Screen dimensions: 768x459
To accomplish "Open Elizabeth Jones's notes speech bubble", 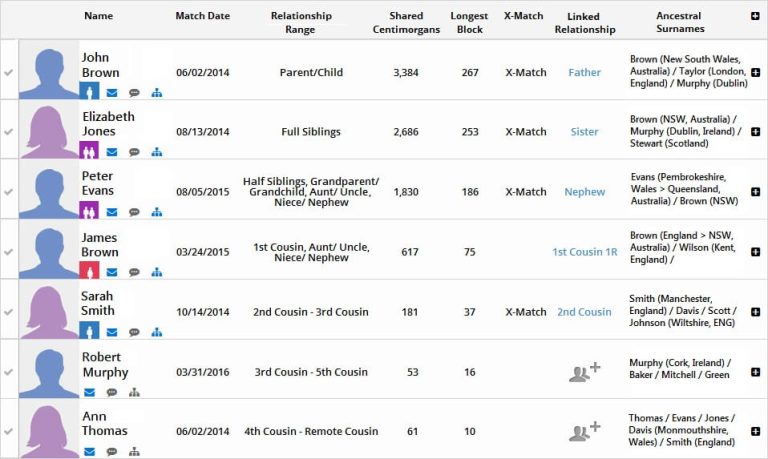I will click(134, 153).
